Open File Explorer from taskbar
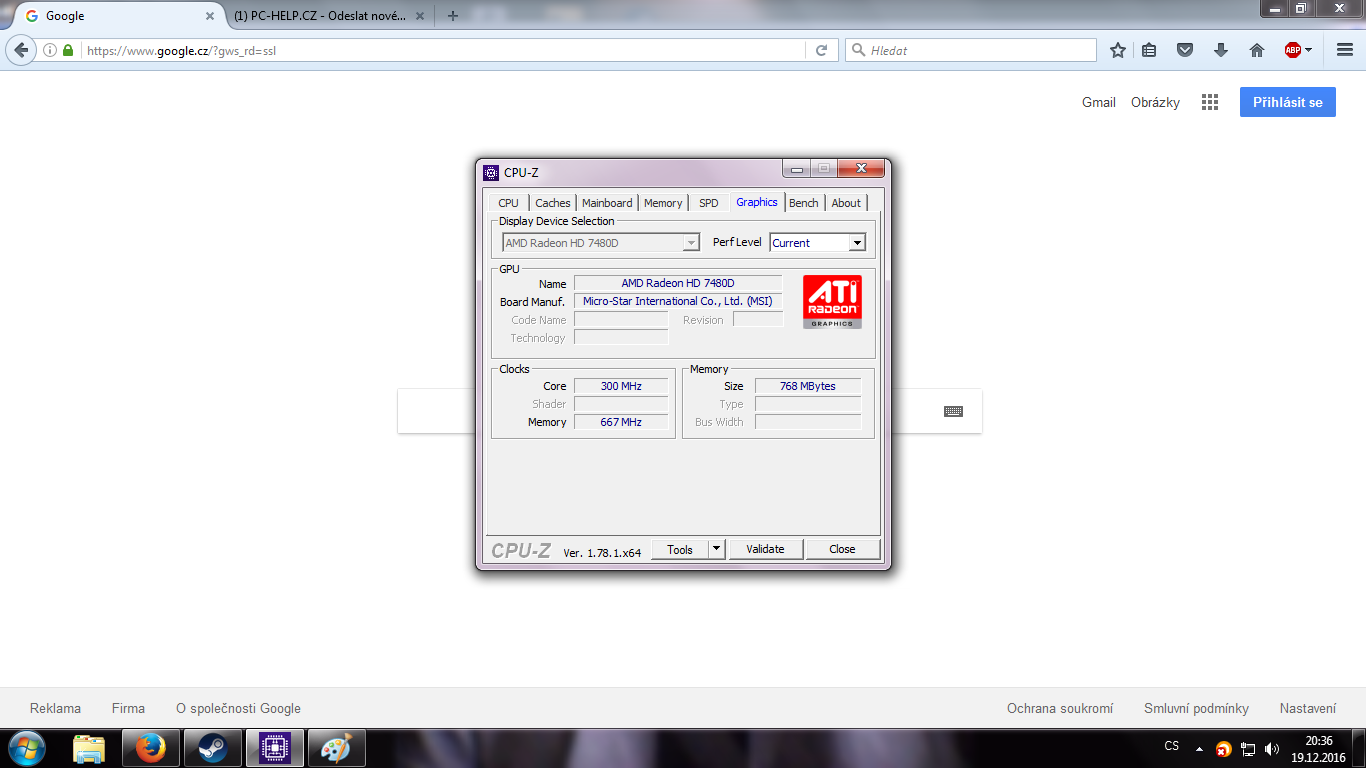 coord(89,748)
